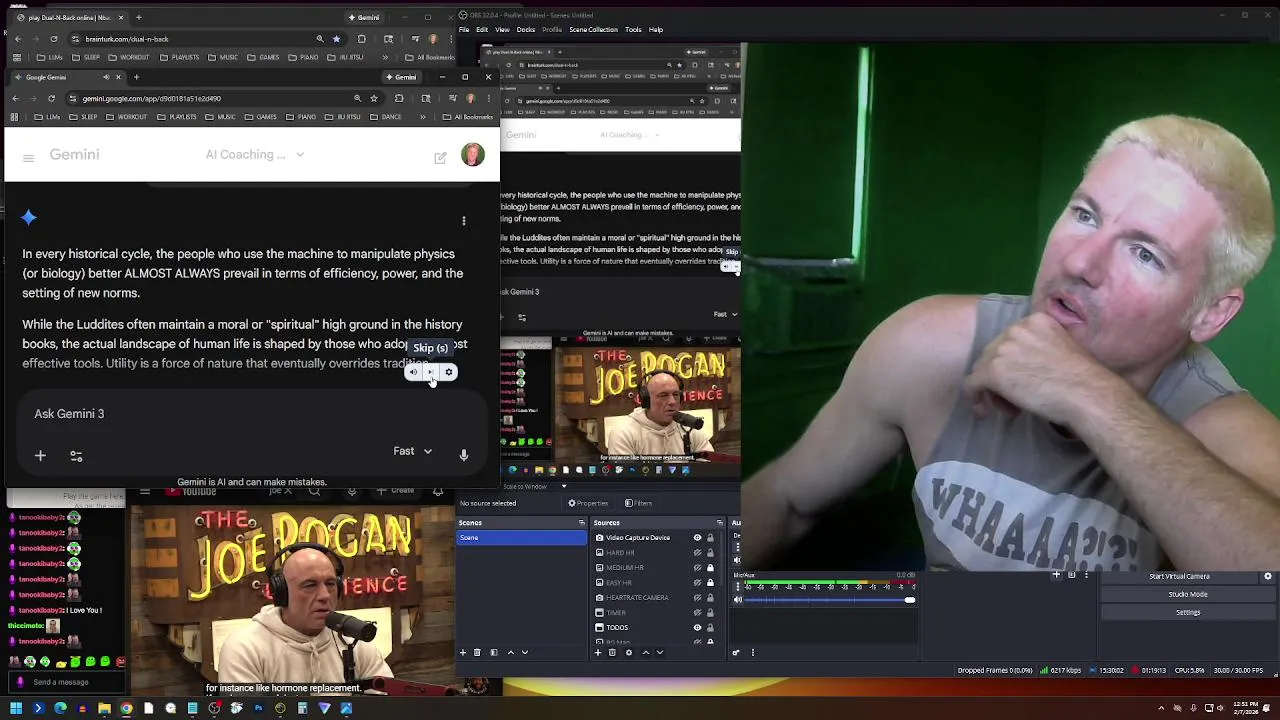Click OBS Settings button
Screen dimensions: 1280x720
point(1188,612)
